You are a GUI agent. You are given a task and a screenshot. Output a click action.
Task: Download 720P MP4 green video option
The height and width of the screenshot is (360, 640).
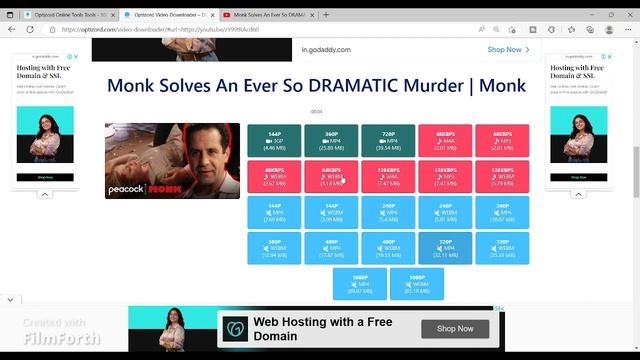tap(388, 141)
